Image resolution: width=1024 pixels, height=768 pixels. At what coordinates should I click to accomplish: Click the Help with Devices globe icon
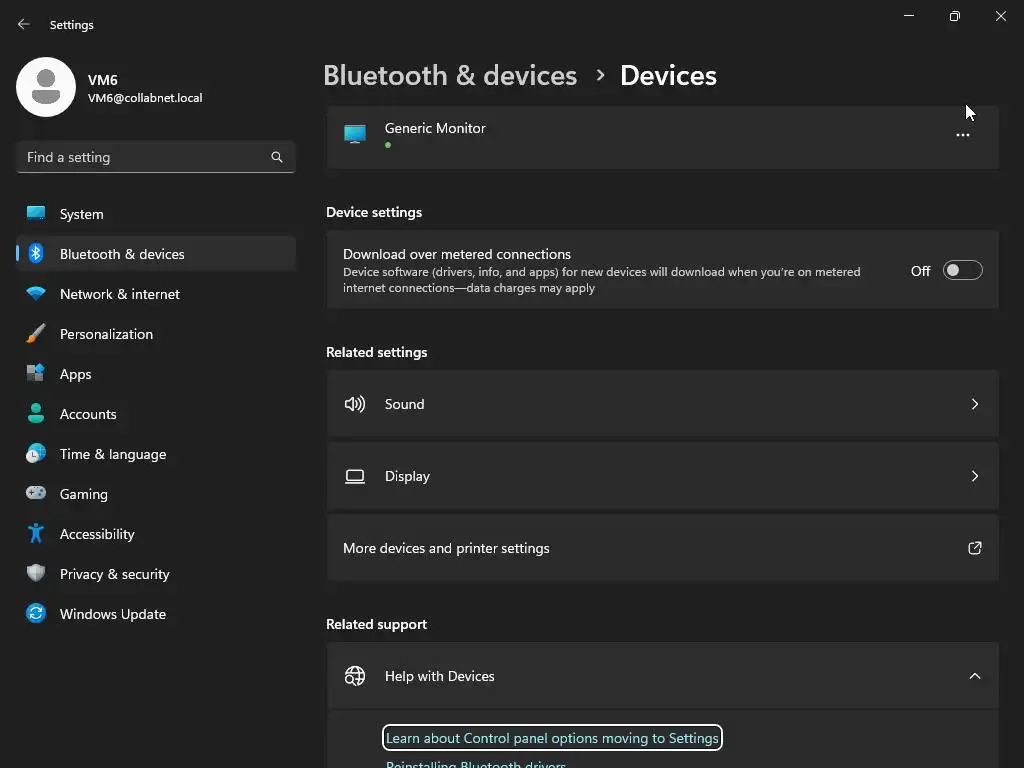[355, 676]
